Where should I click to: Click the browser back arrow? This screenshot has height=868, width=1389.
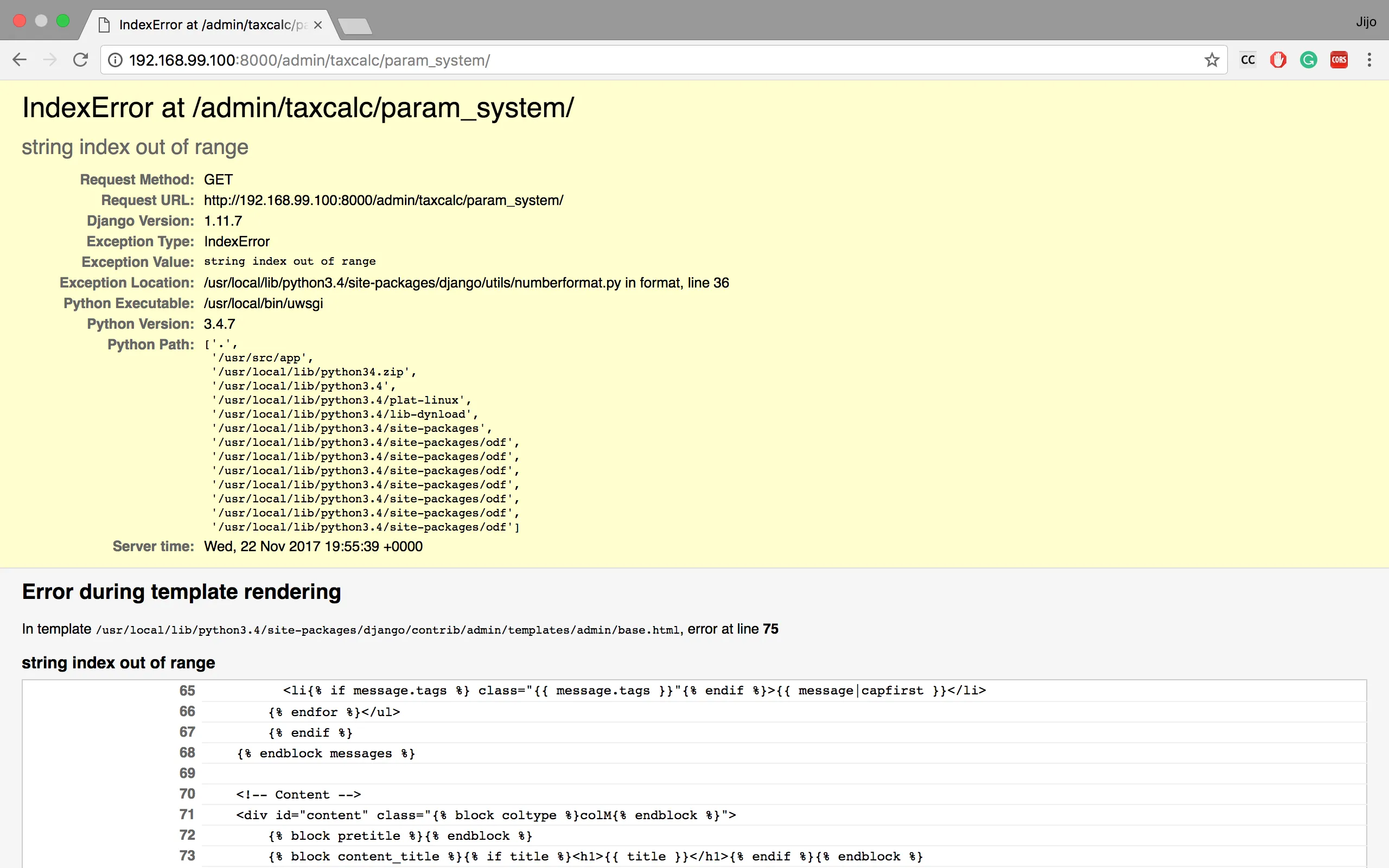(x=20, y=60)
